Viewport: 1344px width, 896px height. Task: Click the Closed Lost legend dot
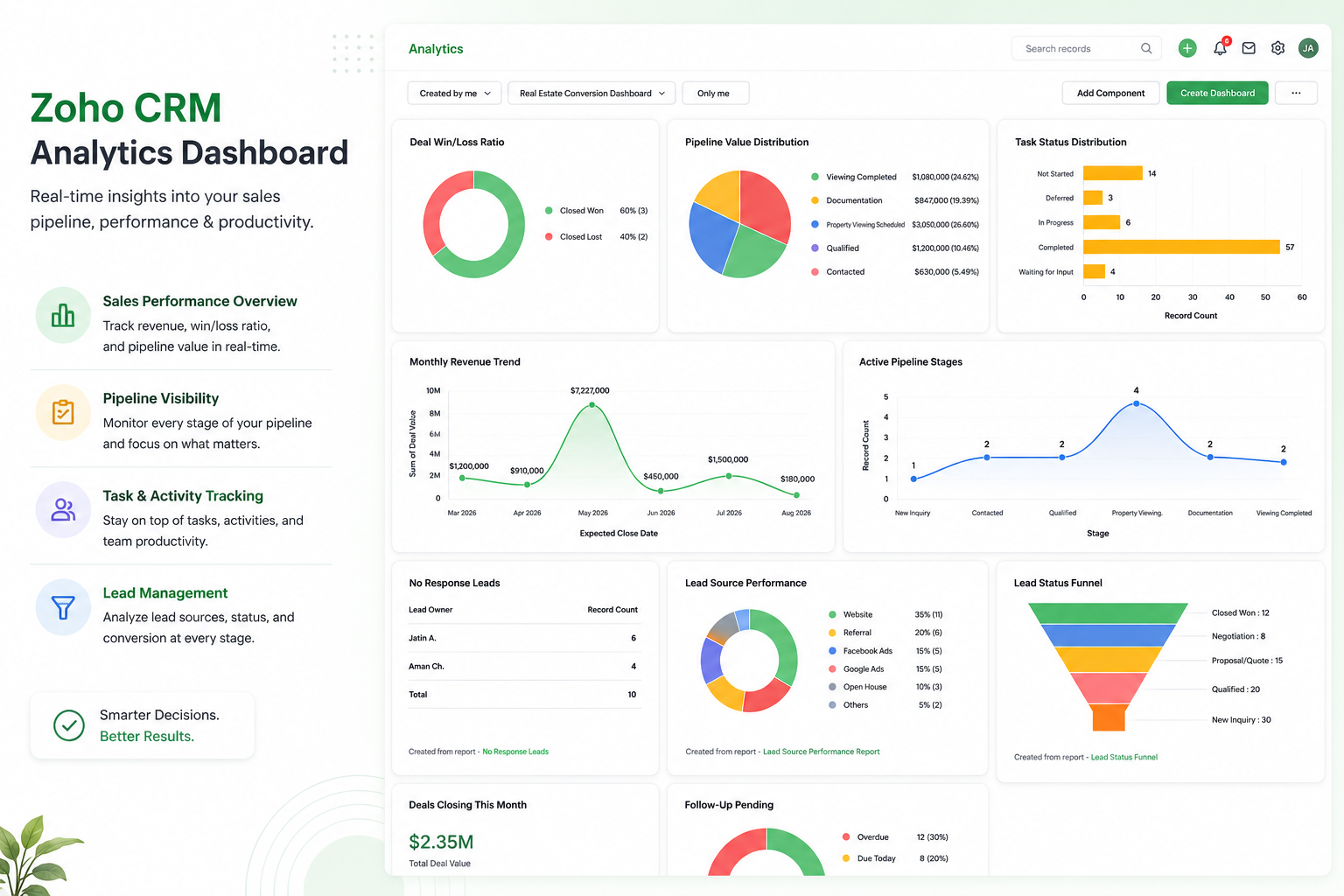pyautogui.click(x=549, y=236)
